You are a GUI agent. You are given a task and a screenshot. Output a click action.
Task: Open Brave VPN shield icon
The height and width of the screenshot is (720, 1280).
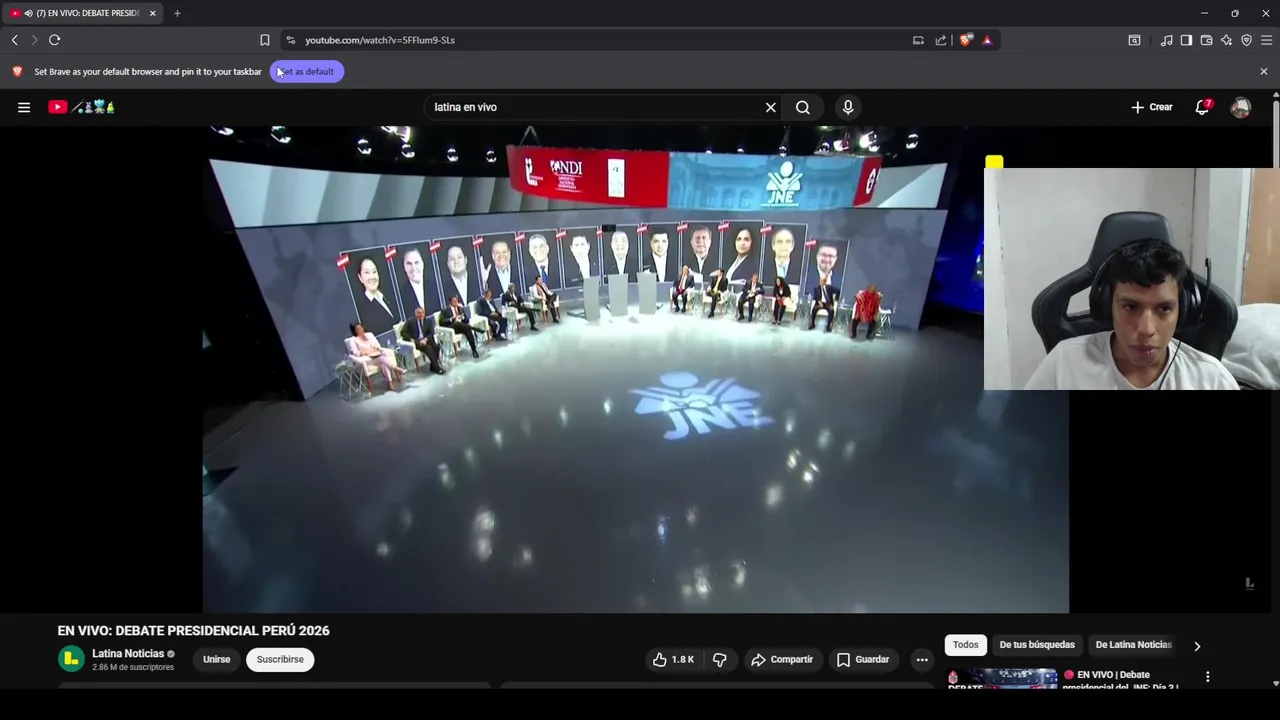tap(1246, 40)
